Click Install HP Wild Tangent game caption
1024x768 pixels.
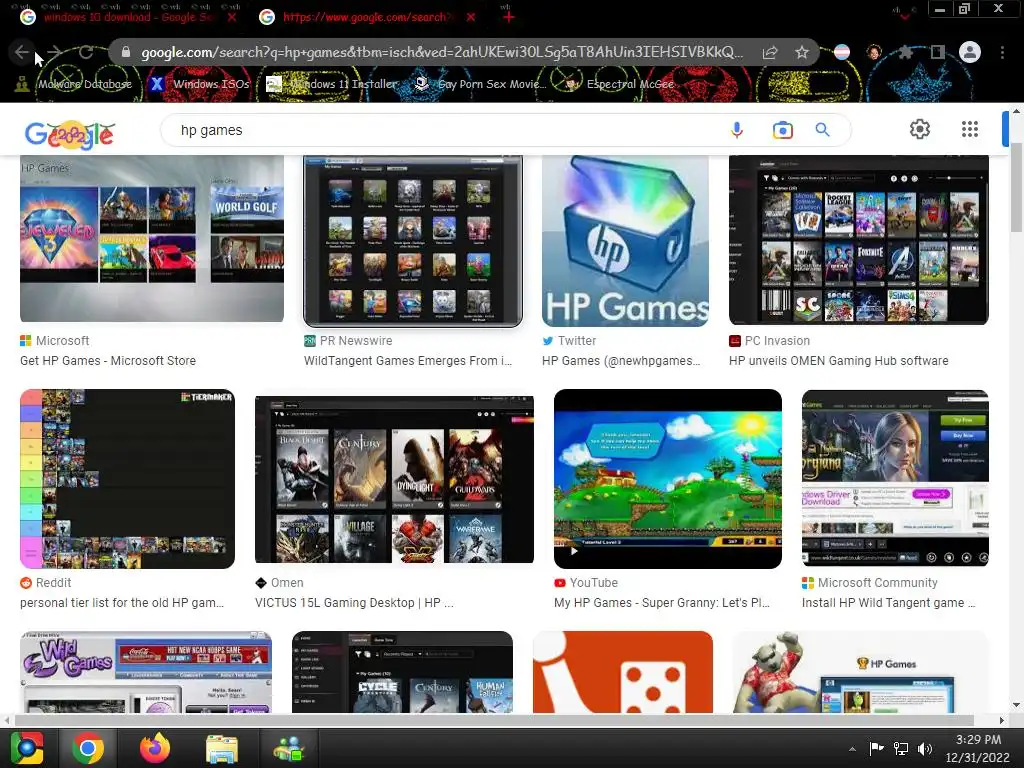tap(888, 603)
